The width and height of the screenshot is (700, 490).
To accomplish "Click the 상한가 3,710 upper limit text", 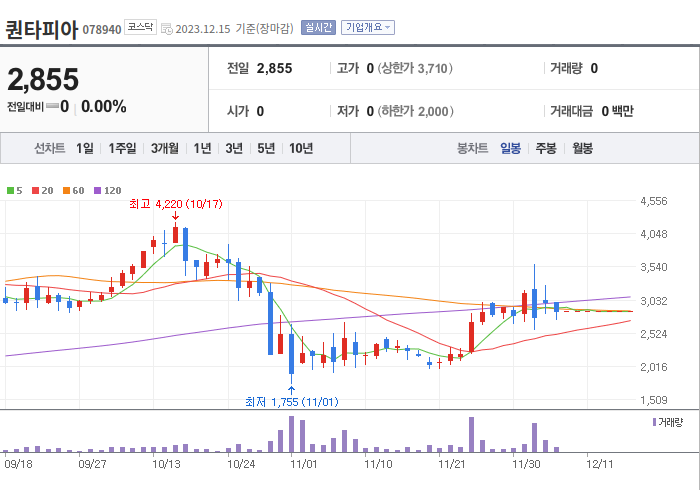I will point(415,68).
